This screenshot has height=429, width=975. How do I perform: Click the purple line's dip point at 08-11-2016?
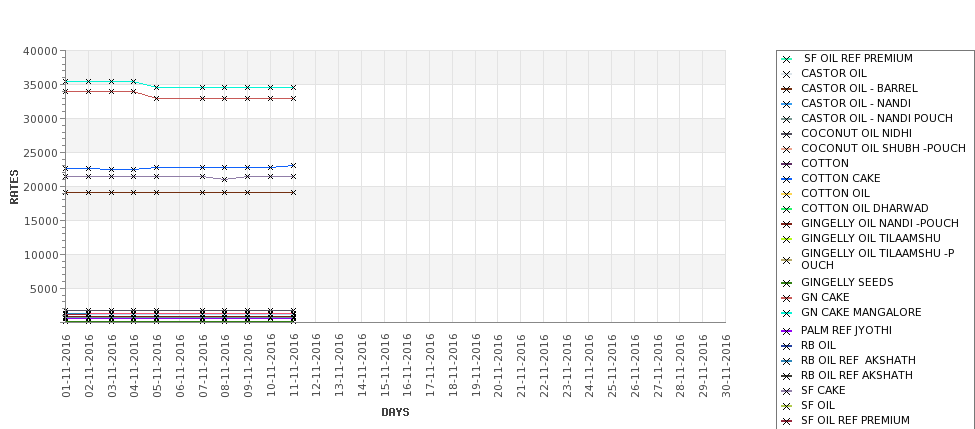225,180
